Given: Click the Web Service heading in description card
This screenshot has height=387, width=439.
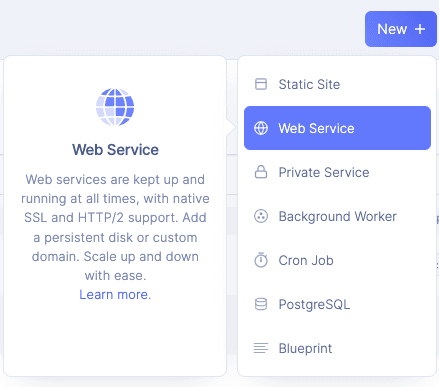Looking at the screenshot, I should point(115,150).
